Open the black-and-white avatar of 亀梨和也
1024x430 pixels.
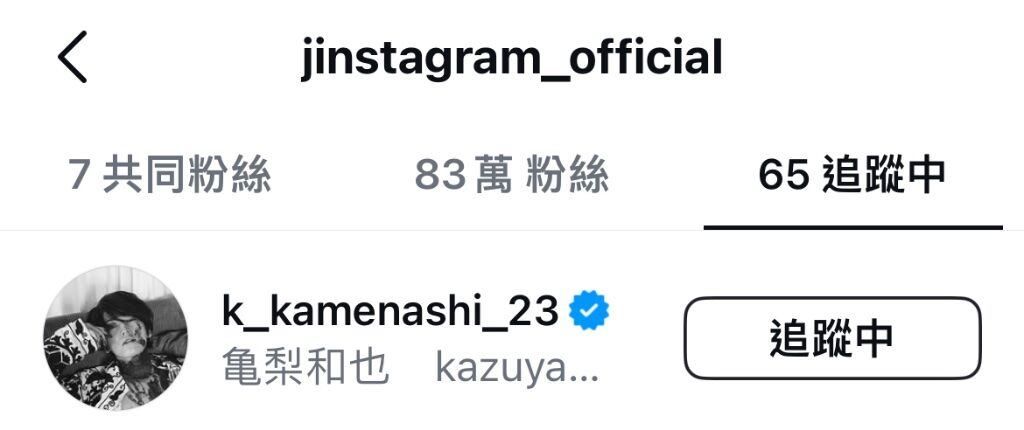click(116, 338)
